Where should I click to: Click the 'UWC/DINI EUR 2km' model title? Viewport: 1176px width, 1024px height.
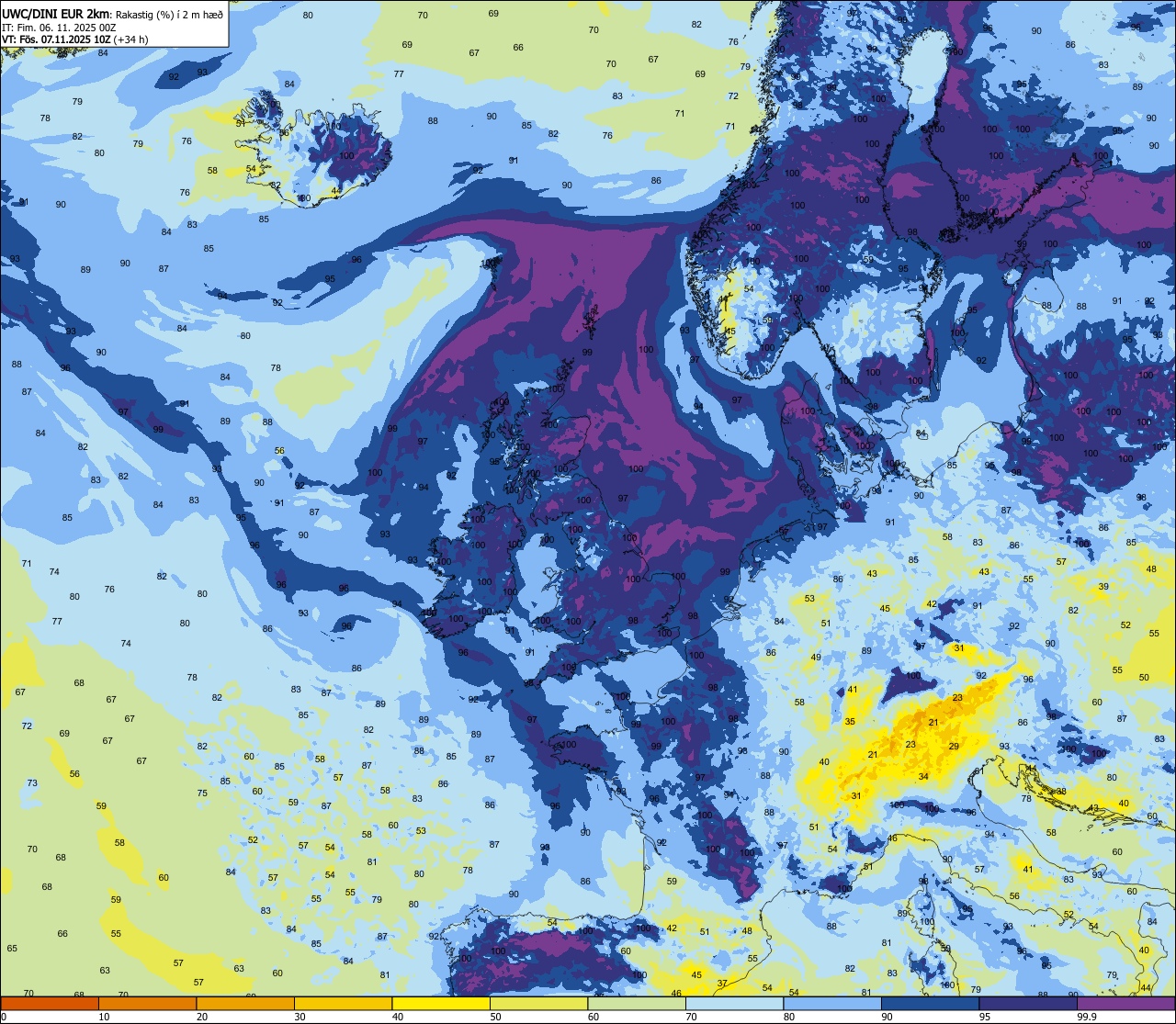(x=56, y=14)
